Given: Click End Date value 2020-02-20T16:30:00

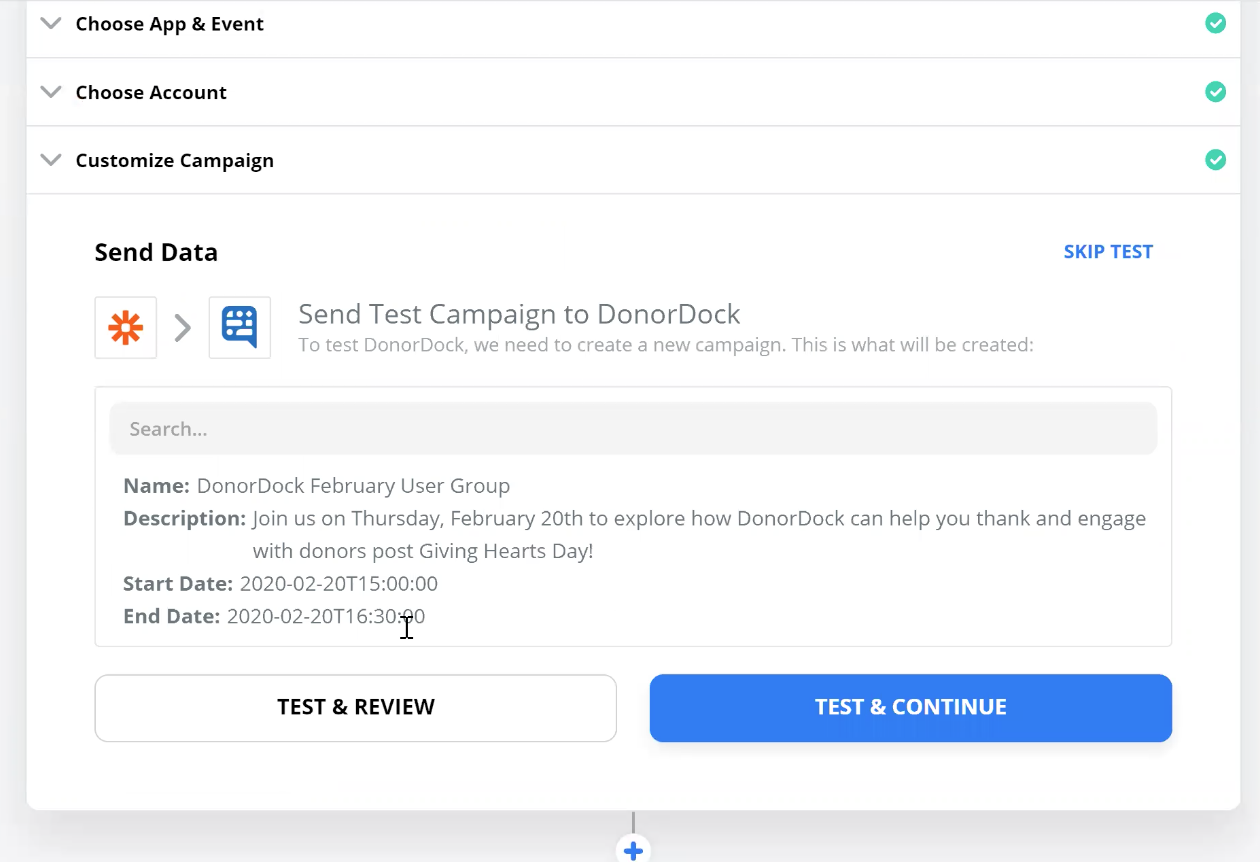Looking at the screenshot, I should pos(325,617).
